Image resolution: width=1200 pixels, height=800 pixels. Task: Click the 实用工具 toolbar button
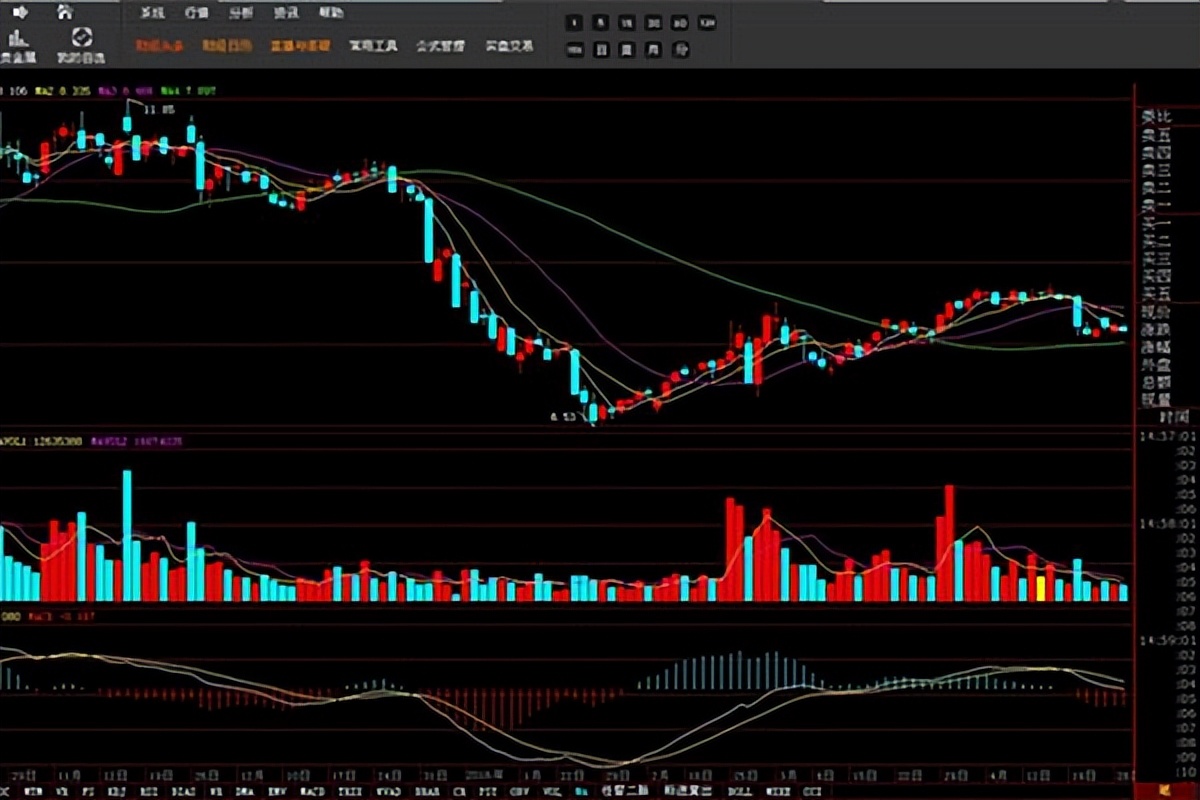[x=373, y=46]
